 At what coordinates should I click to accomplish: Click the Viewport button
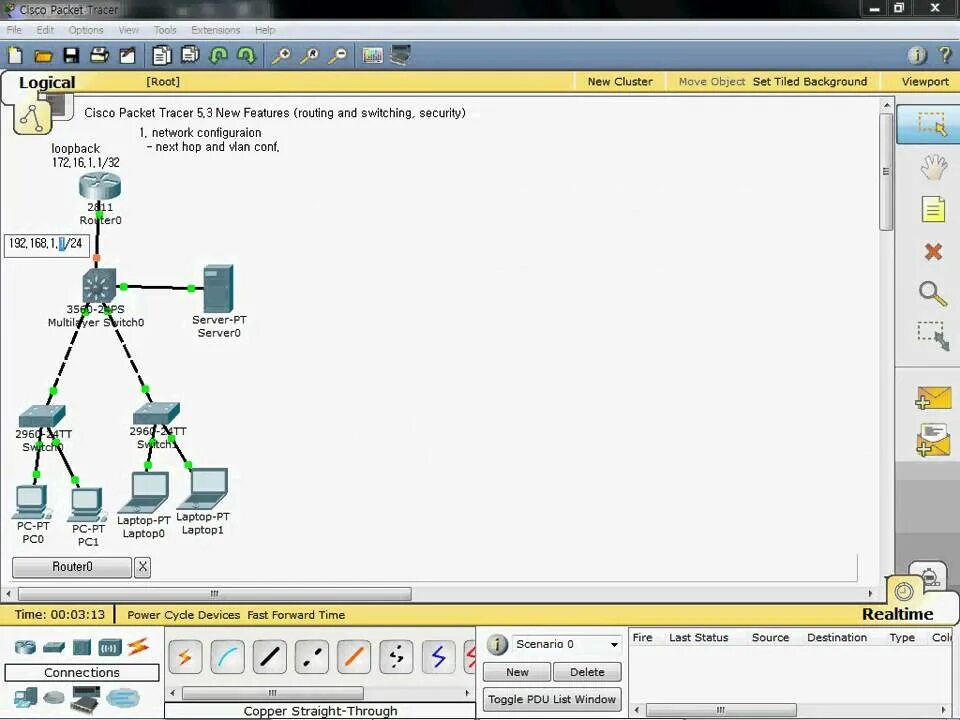pyautogui.click(x=924, y=81)
